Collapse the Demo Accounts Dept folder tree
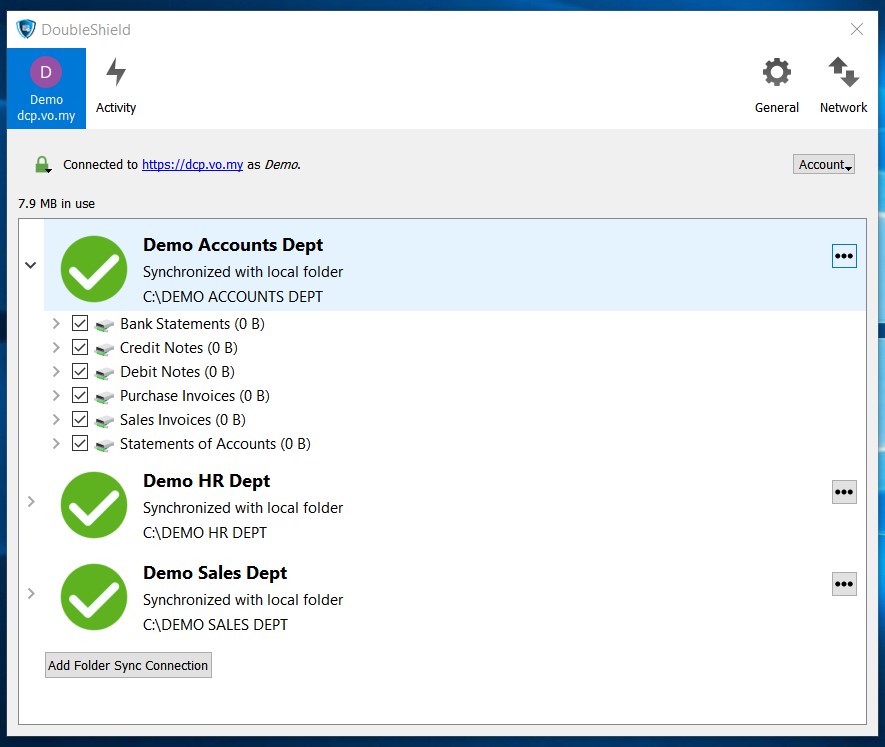Screen dimensions: 885x747 coord(31,265)
